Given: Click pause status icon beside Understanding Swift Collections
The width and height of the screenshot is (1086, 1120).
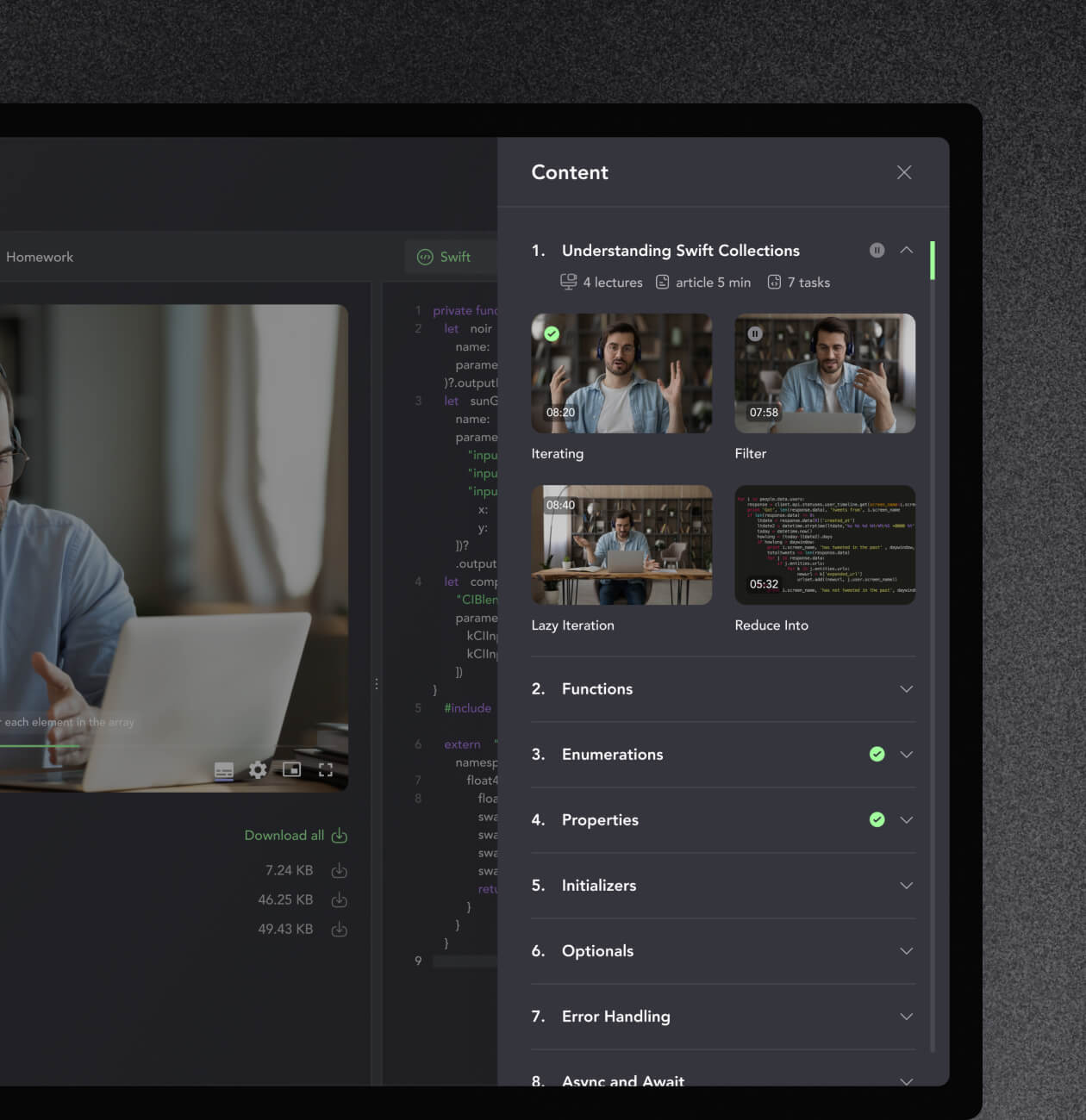Looking at the screenshot, I should click(877, 251).
